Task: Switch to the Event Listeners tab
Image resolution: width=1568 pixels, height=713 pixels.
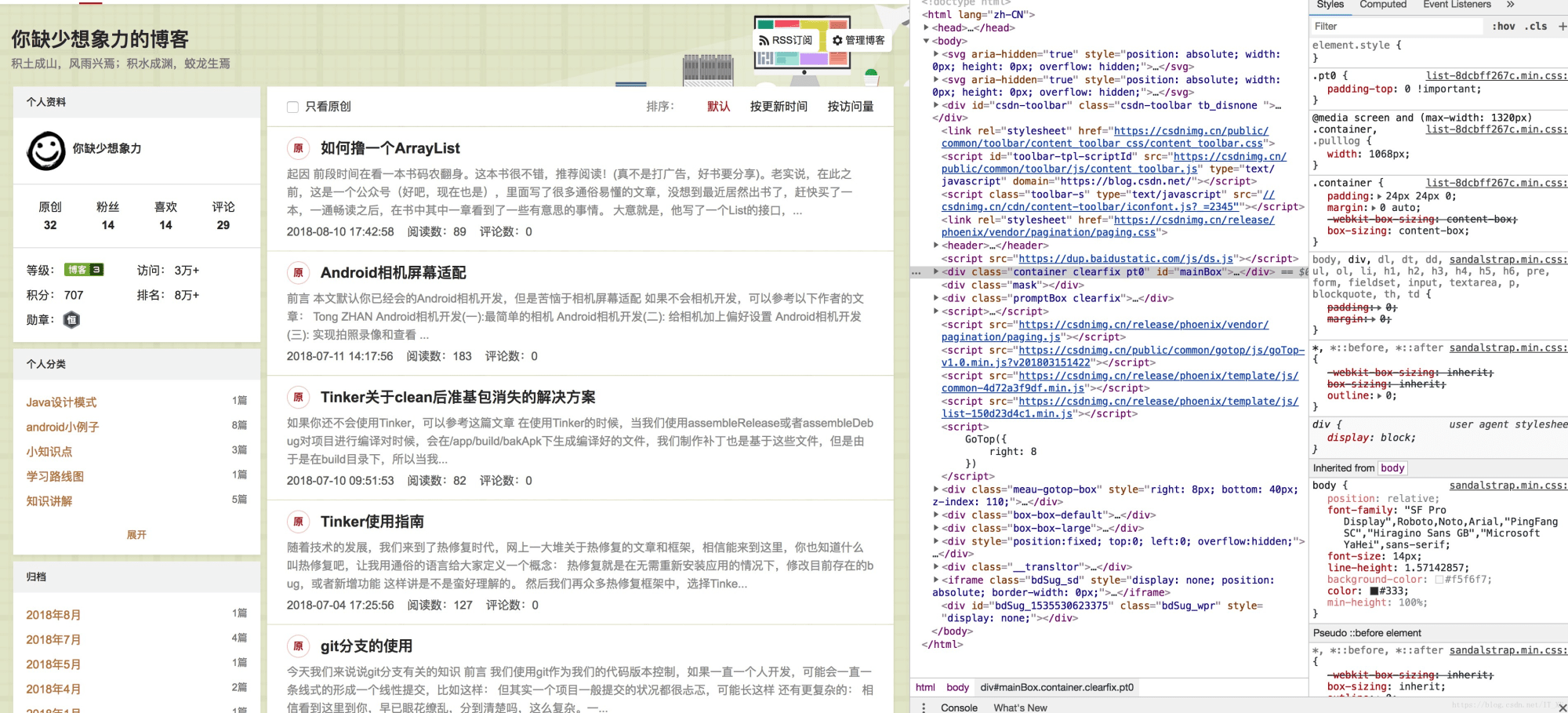Action: tap(1457, 5)
